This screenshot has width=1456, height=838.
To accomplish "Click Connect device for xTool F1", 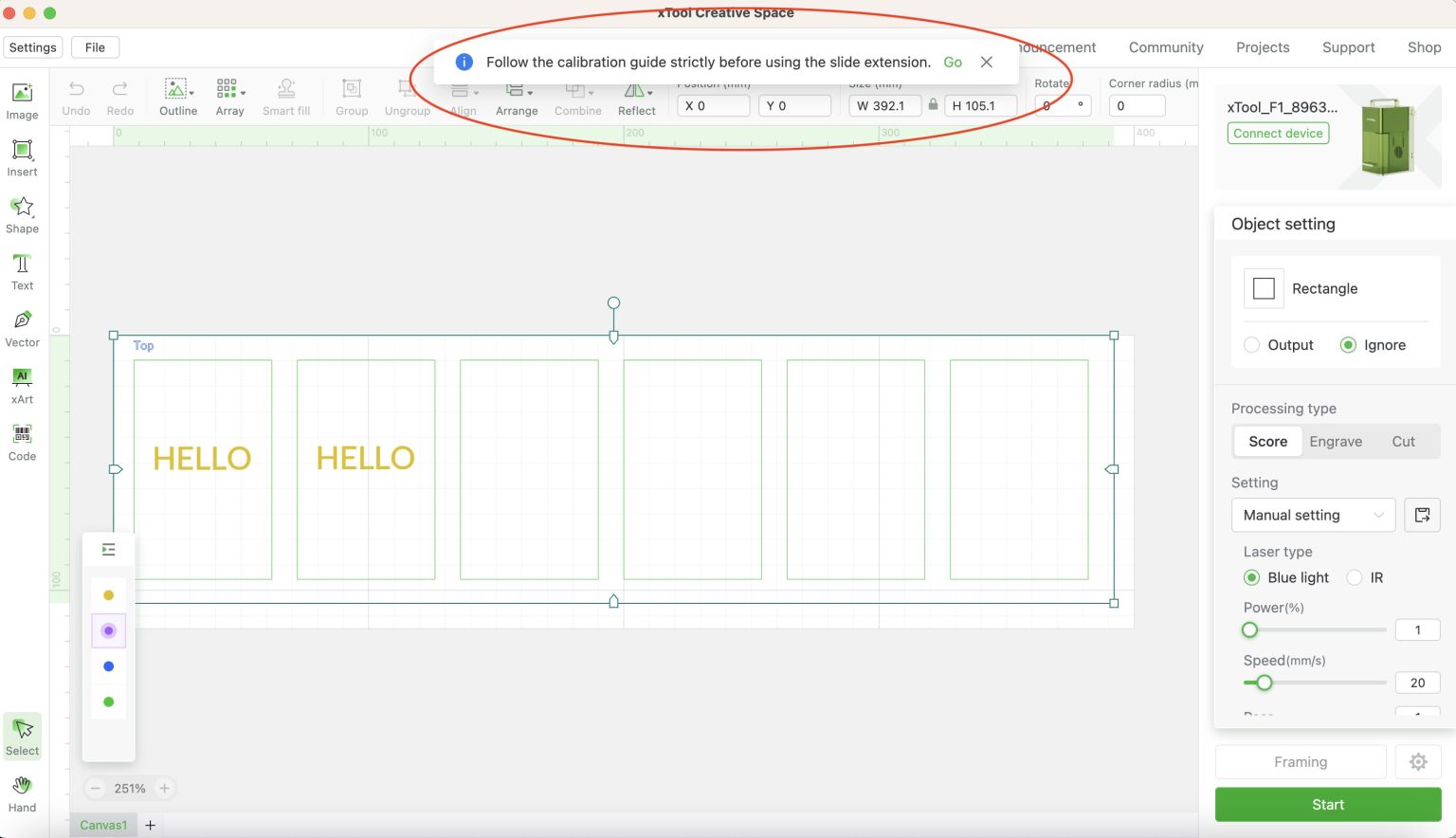I will (1278, 133).
